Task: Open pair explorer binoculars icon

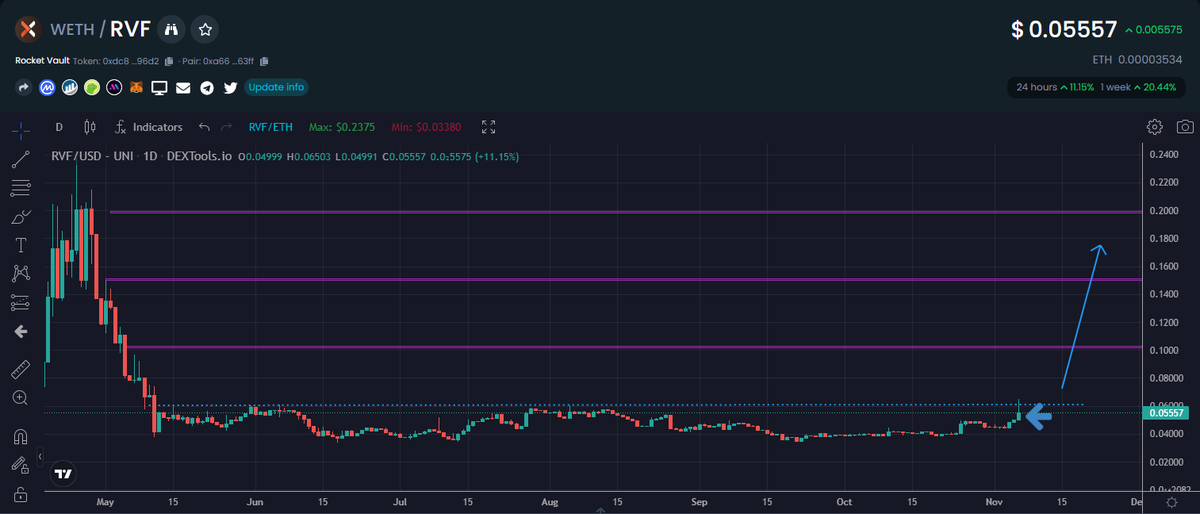Action: pos(171,30)
